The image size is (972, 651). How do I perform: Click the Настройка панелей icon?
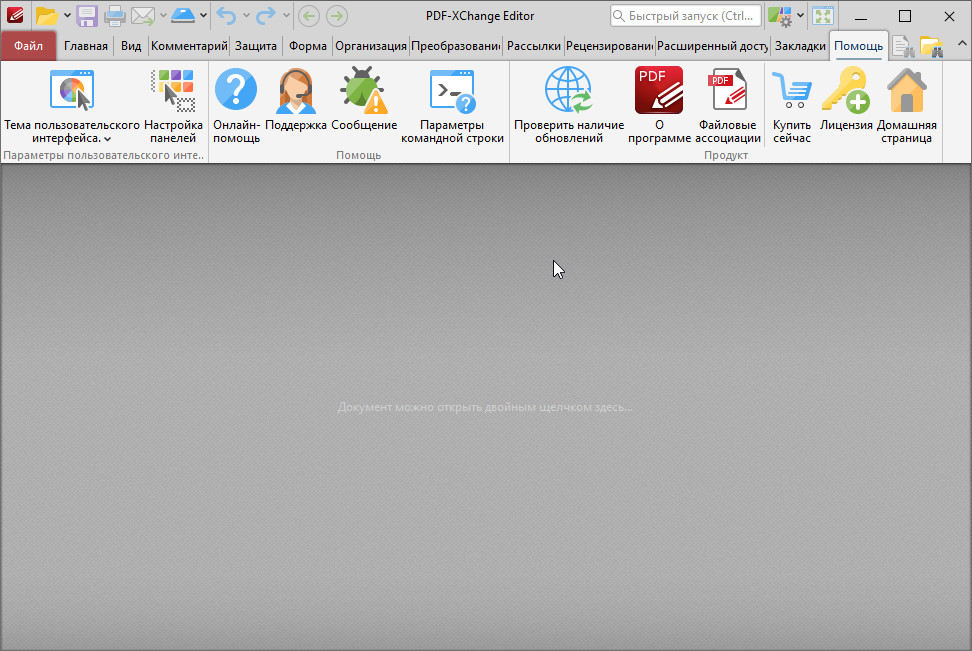click(173, 92)
